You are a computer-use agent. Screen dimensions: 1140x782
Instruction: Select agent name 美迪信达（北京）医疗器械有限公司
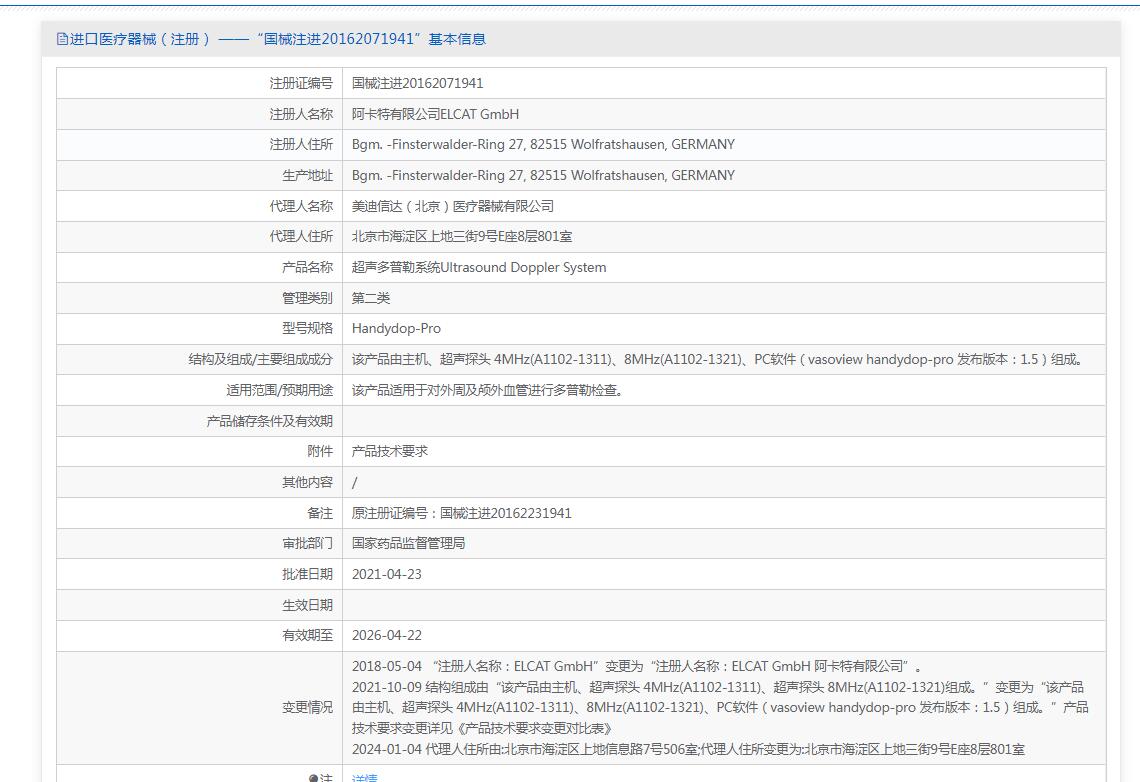[453, 206]
